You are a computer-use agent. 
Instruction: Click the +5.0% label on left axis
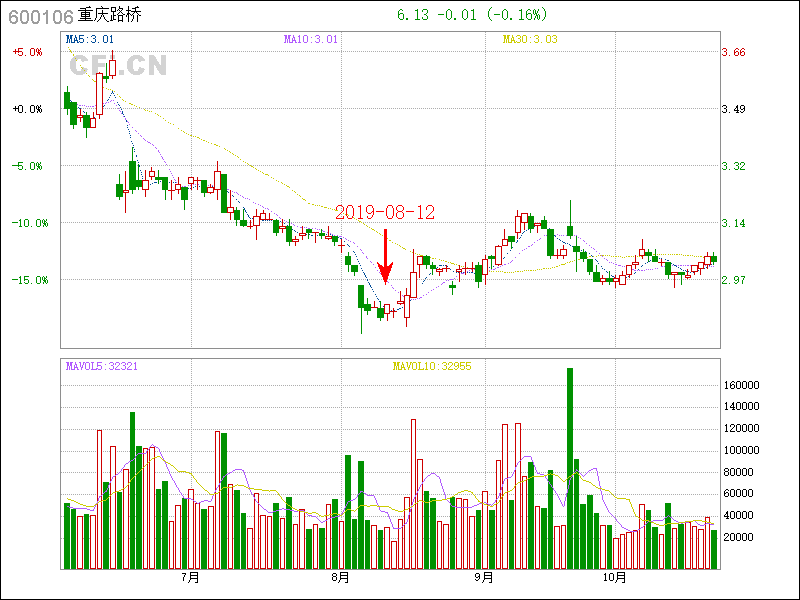click(x=27, y=52)
